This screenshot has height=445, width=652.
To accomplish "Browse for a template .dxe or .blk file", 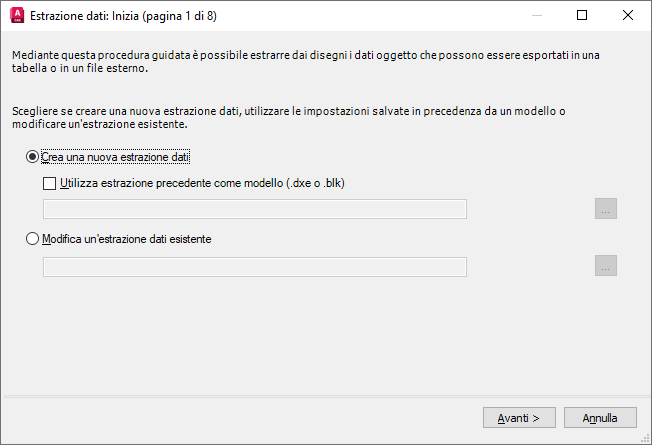I will tap(605, 208).
